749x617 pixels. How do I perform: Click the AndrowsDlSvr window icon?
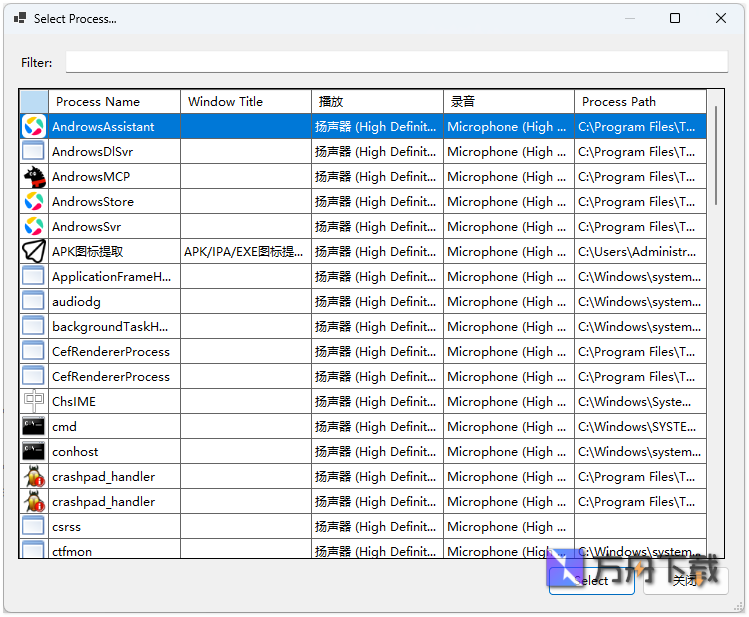pyautogui.click(x=34, y=151)
